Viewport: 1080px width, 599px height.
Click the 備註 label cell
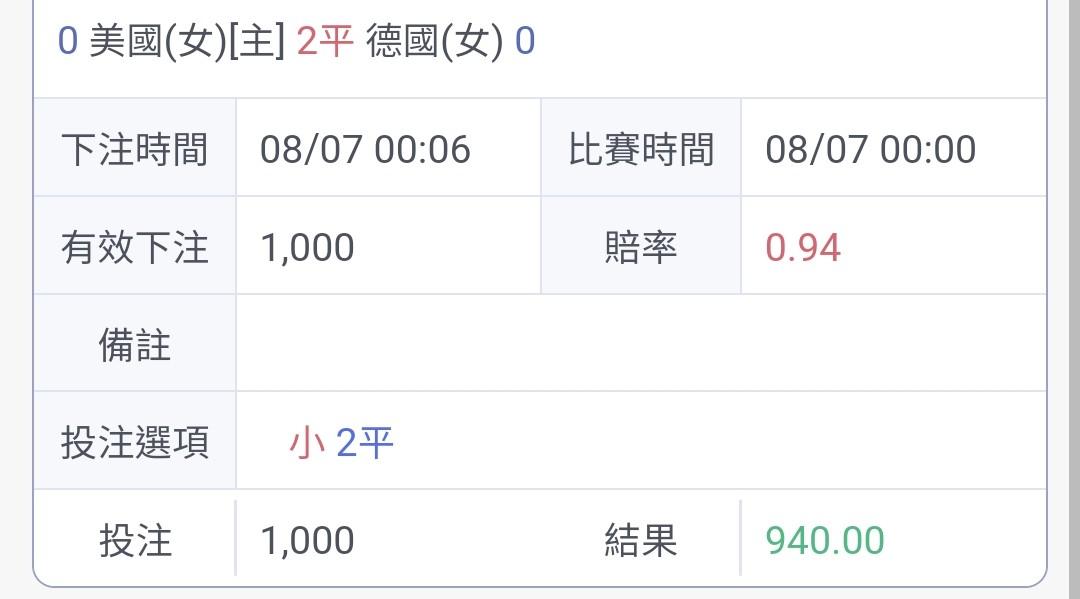(135, 344)
